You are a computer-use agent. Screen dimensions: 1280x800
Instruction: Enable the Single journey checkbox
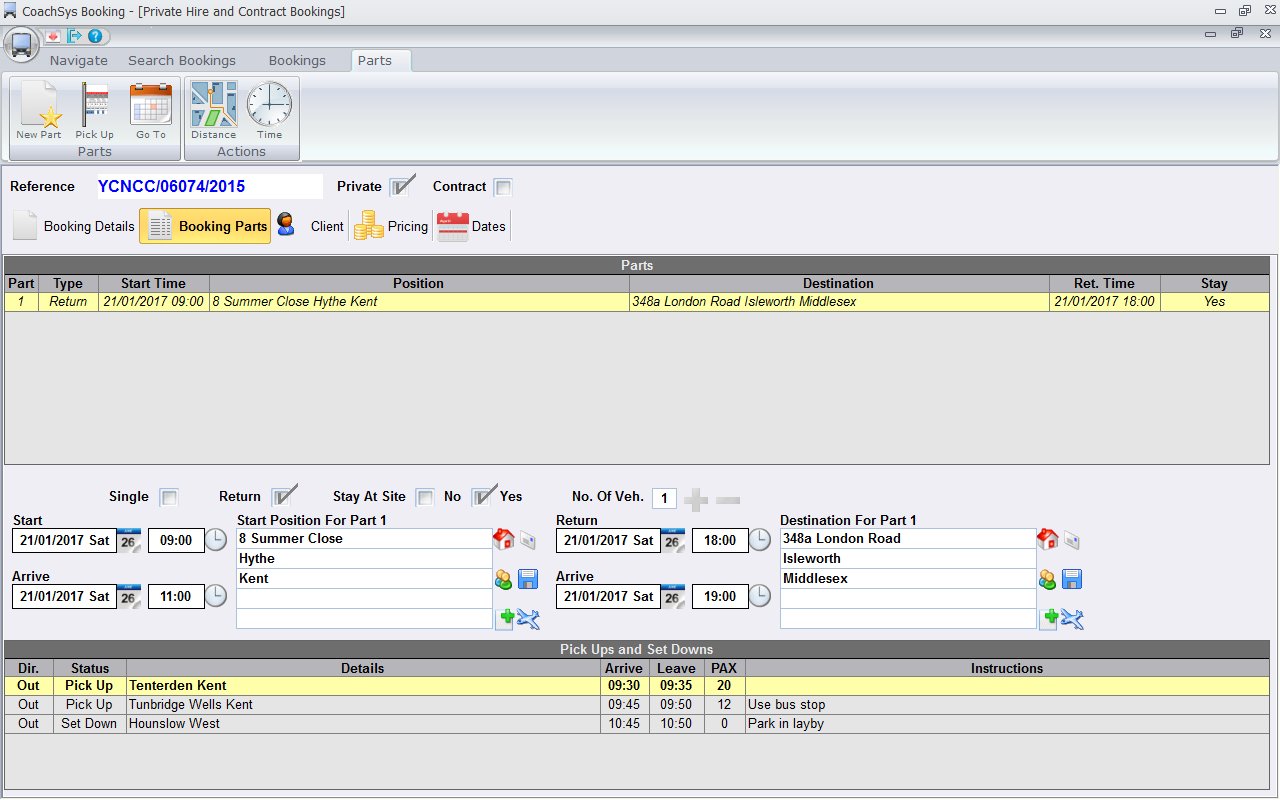[169, 497]
